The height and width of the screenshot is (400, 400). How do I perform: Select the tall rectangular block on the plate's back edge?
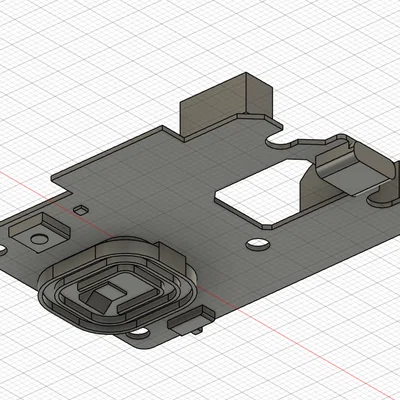pos(226,105)
